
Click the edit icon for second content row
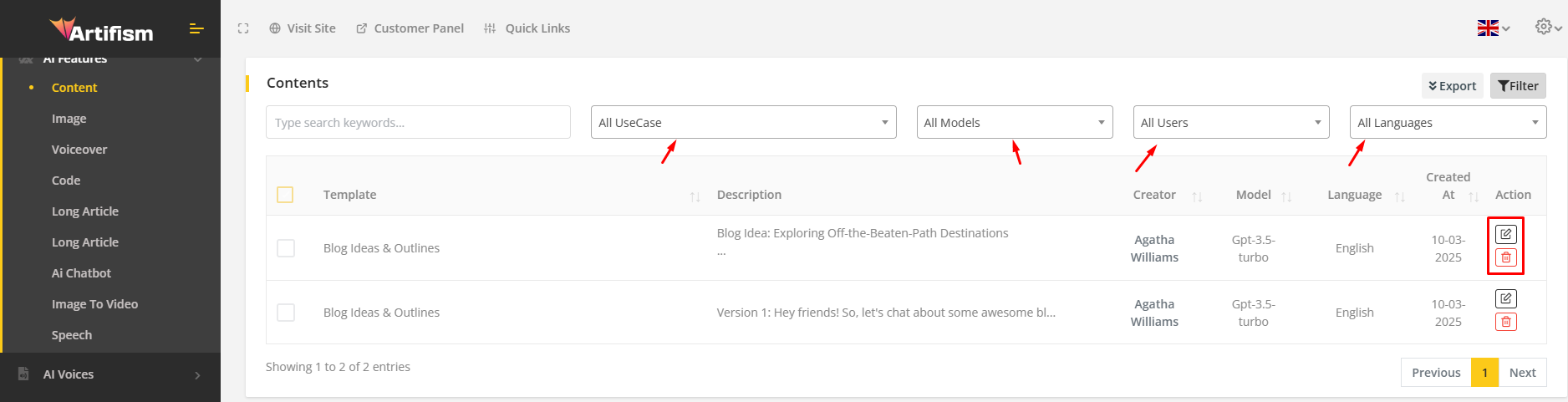click(1505, 298)
